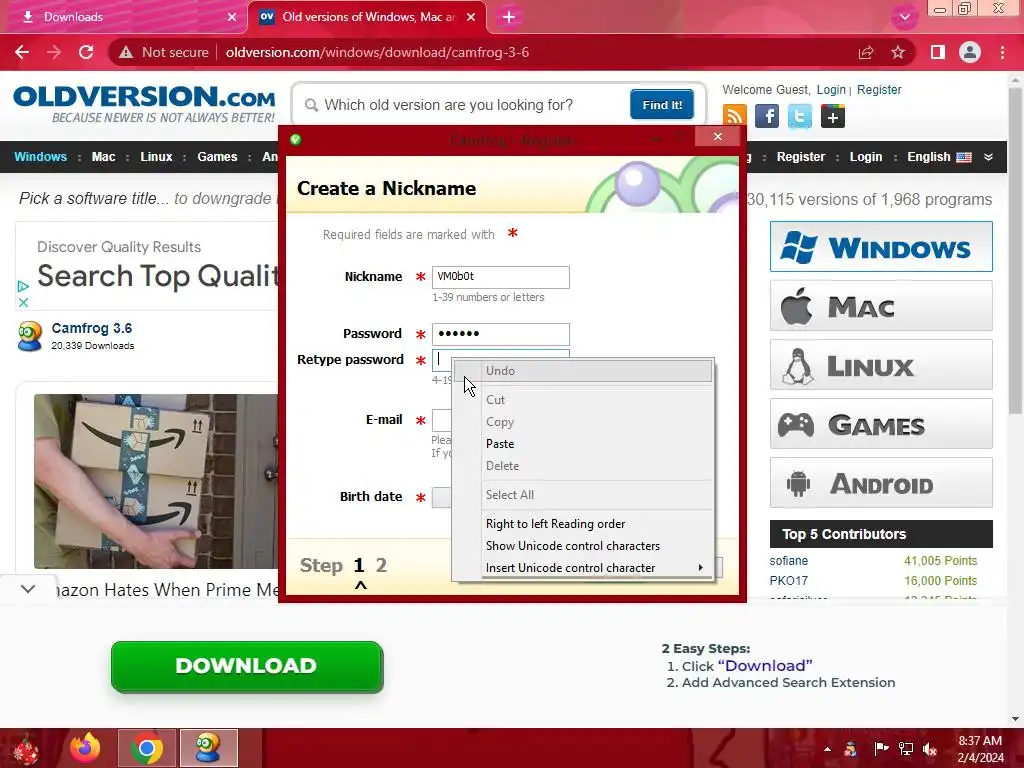The height and width of the screenshot is (768, 1024).
Task: Click the share page icon
Action: pyautogui.click(x=866, y=52)
